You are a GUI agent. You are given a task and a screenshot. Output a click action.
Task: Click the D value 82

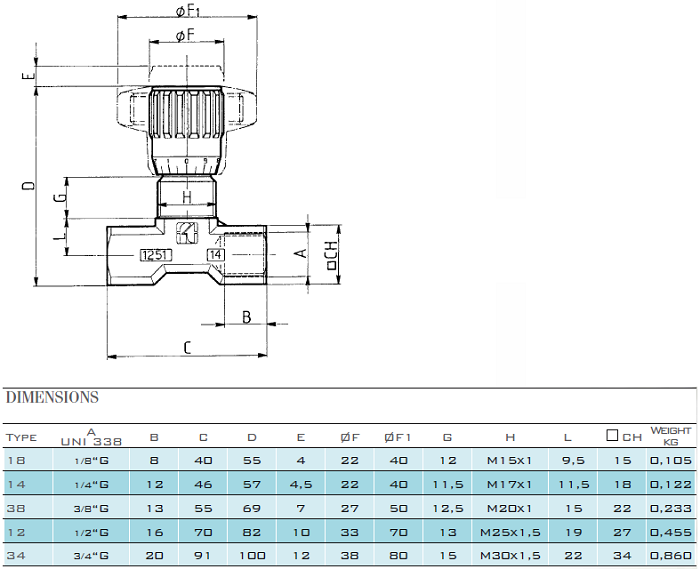click(x=252, y=532)
